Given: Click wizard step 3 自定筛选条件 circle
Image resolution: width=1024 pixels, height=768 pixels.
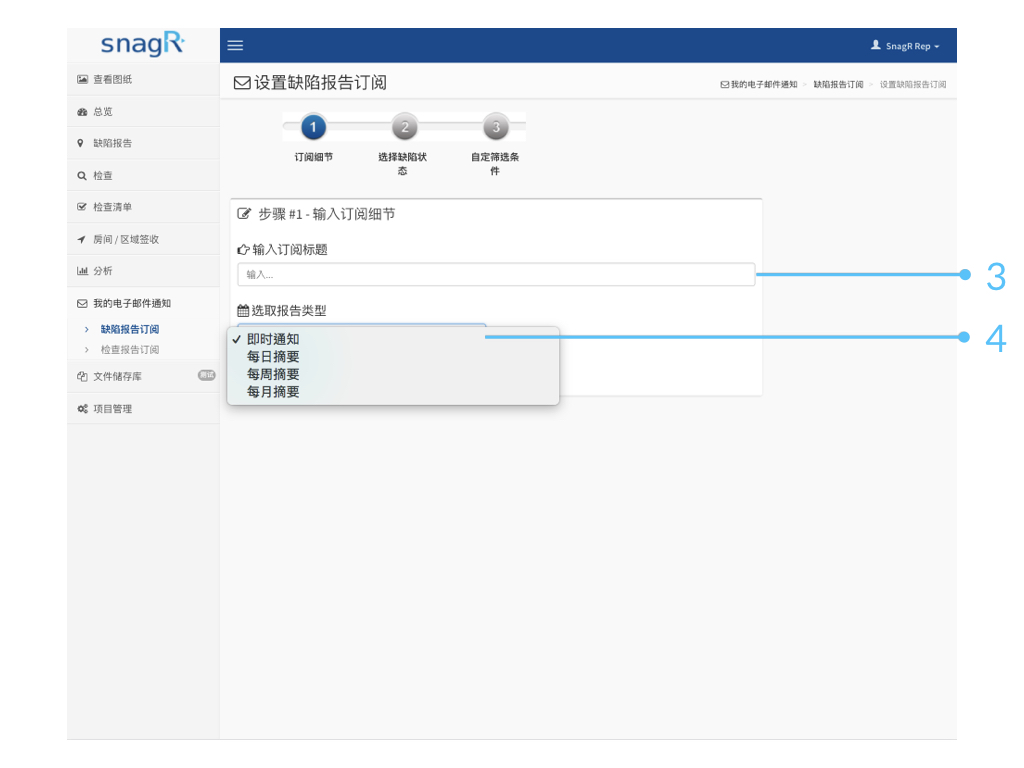Looking at the screenshot, I should (x=496, y=127).
